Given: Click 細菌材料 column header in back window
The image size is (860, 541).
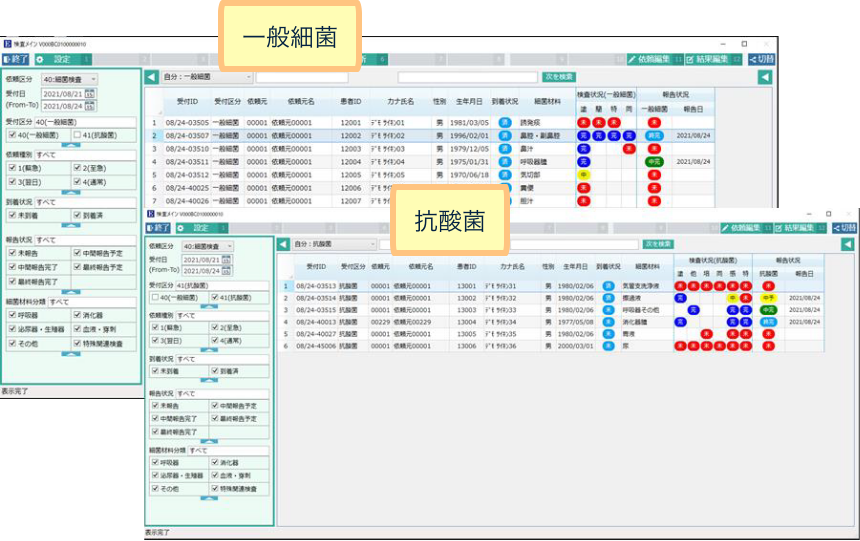Looking at the screenshot, I should [551, 102].
